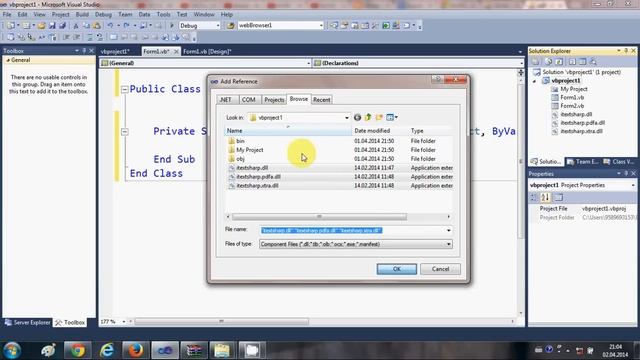Click Categorized icon in Properties panel

click(x=534, y=198)
